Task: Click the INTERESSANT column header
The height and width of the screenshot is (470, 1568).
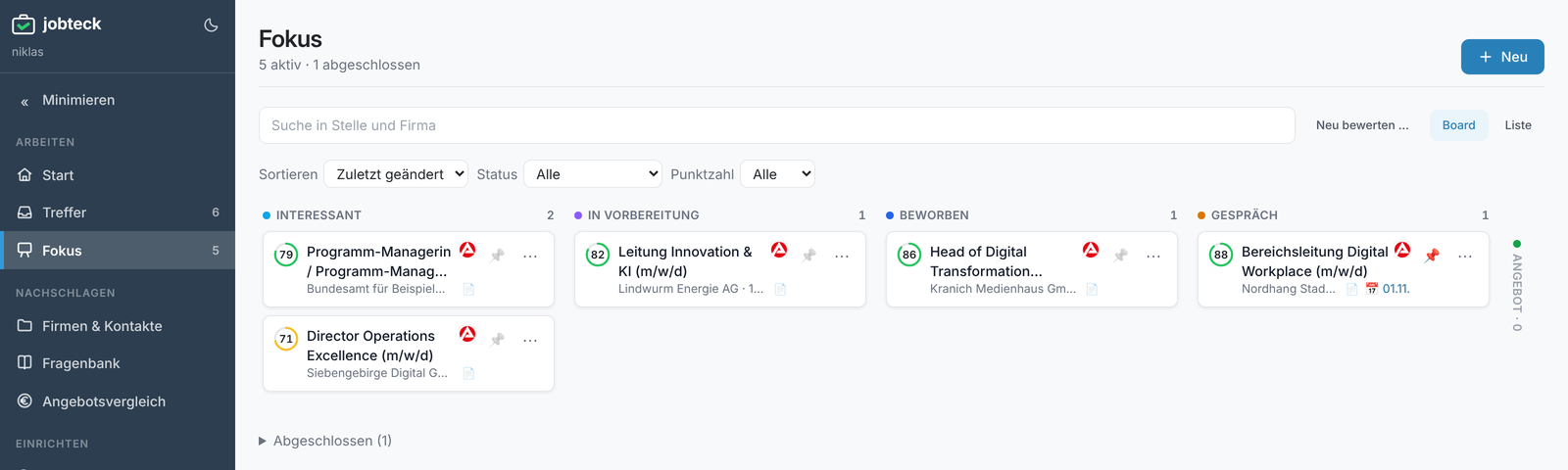Action: 318,215
